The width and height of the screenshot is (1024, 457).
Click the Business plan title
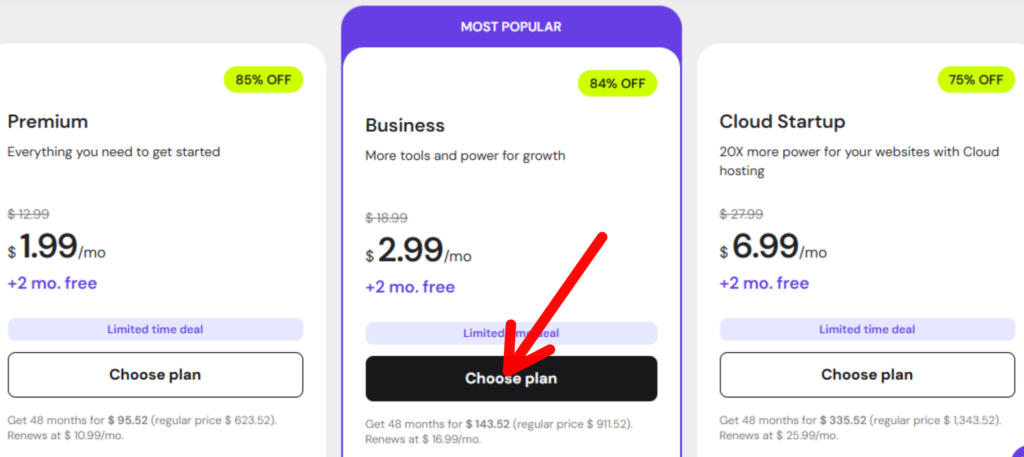(x=405, y=126)
